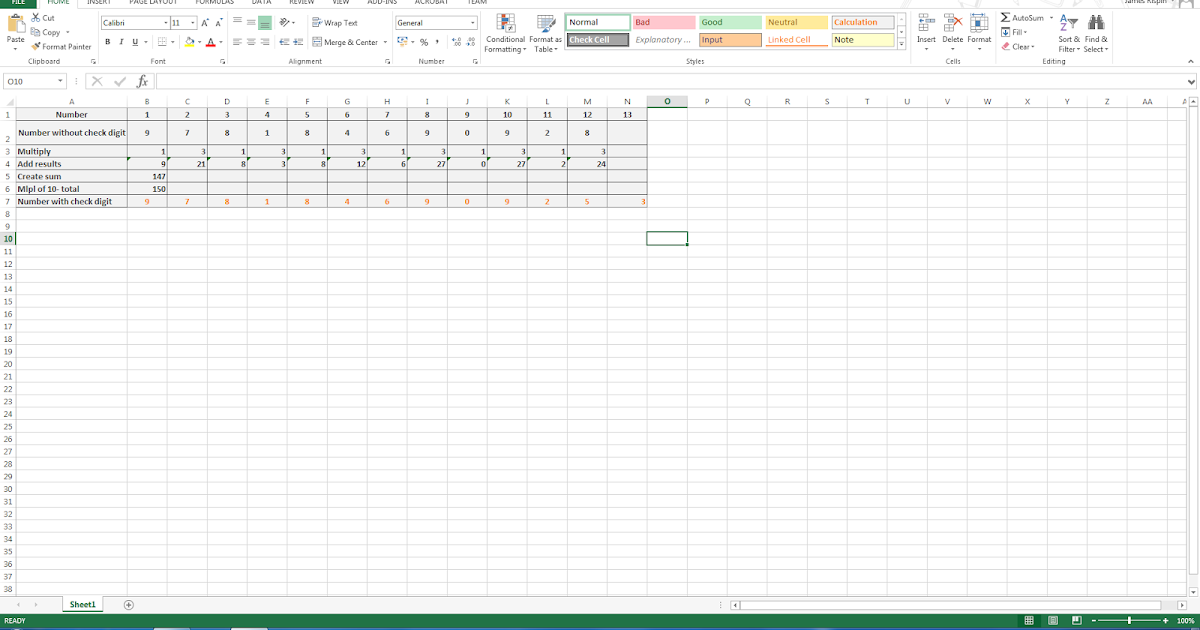Switch to Page Layout view in status bar
1200x630 pixels.
pyautogui.click(x=1052, y=621)
